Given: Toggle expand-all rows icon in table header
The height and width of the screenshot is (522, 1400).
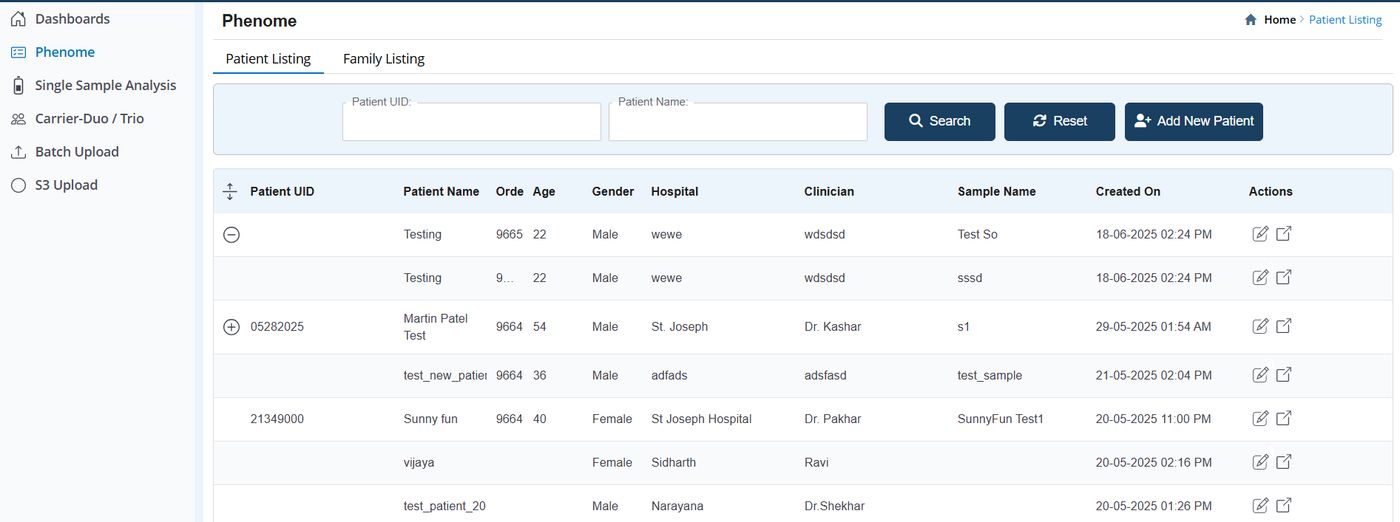Looking at the screenshot, I should tap(230, 191).
